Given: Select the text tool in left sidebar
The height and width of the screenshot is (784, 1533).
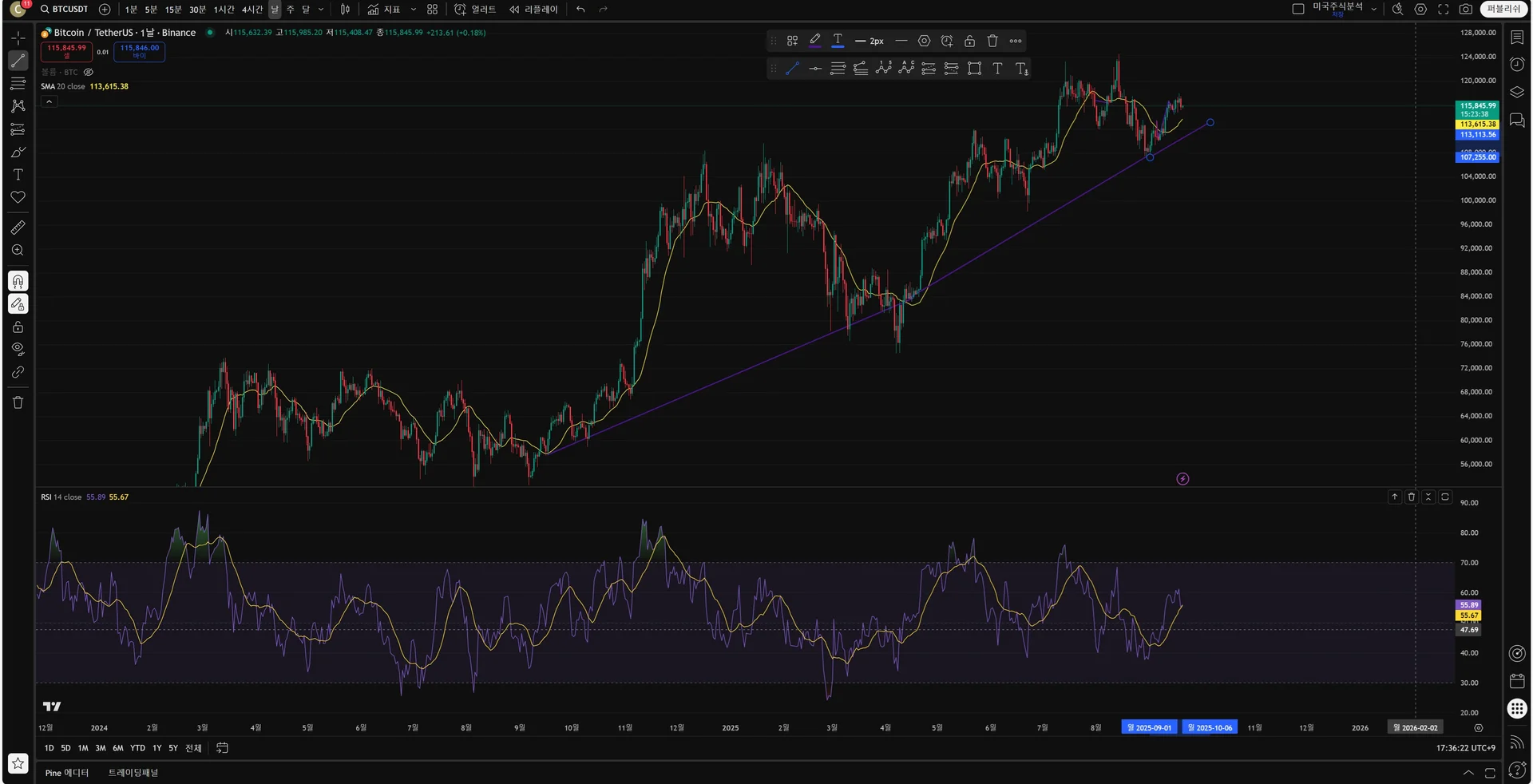Looking at the screenshot, I should [18, 175].
